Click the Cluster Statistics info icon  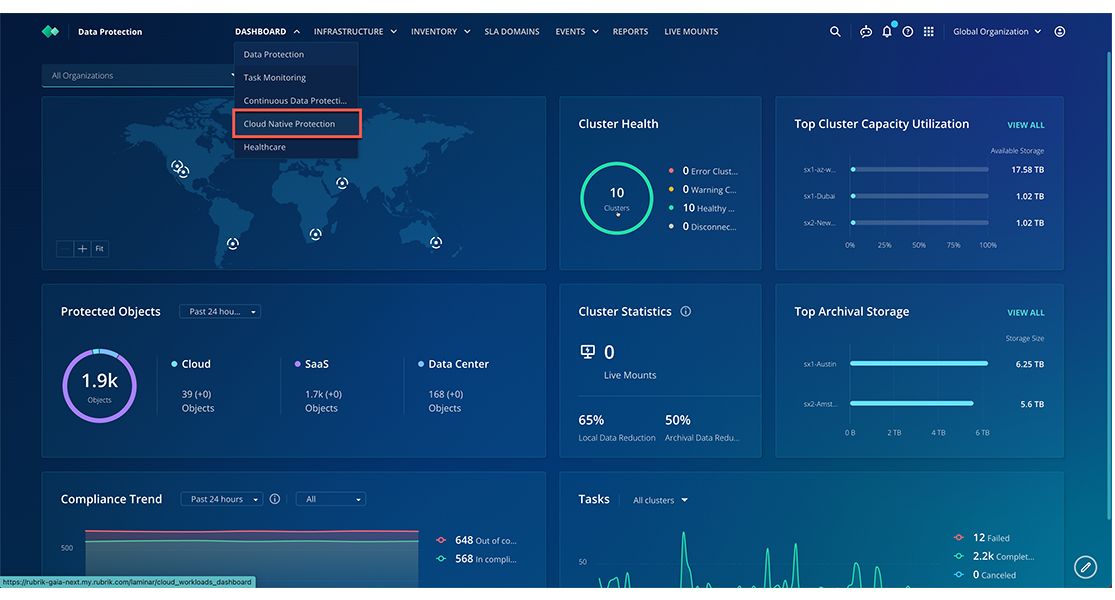[685, 311]
